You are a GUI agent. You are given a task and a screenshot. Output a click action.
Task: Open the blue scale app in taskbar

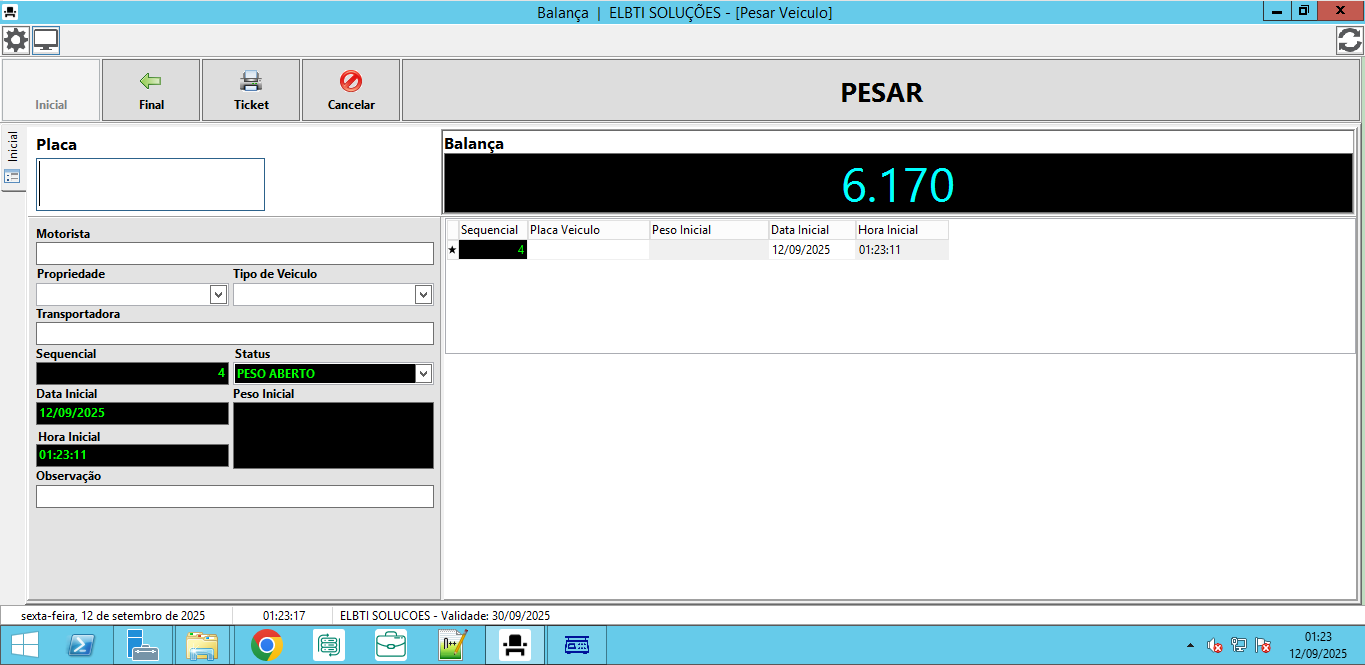pos(577,646)
